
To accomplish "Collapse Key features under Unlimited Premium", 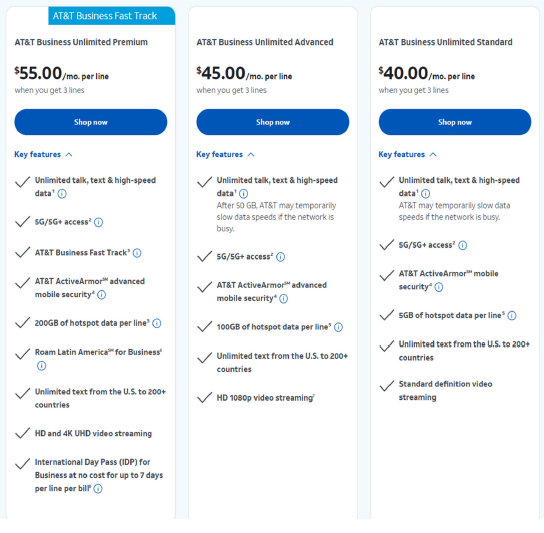I will point(43,154).
